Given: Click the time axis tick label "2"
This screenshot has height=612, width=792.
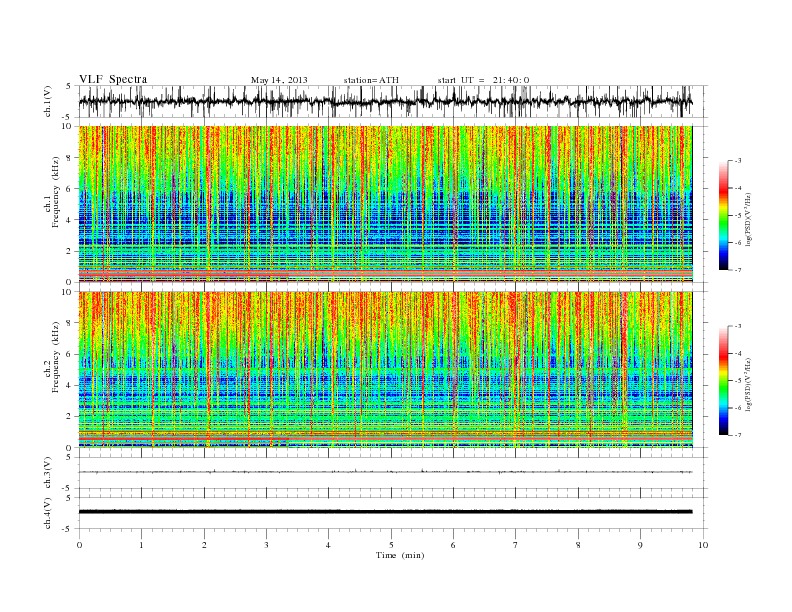Looking at the screenshot, I should click(x=204, y=545).
